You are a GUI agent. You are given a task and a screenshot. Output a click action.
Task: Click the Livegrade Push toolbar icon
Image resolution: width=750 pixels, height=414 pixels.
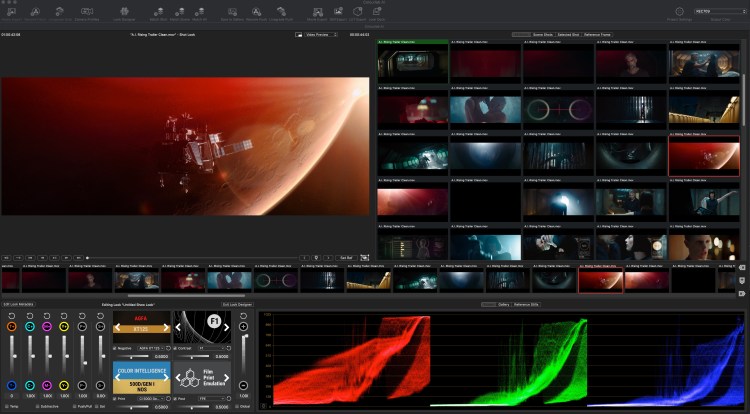281,11
